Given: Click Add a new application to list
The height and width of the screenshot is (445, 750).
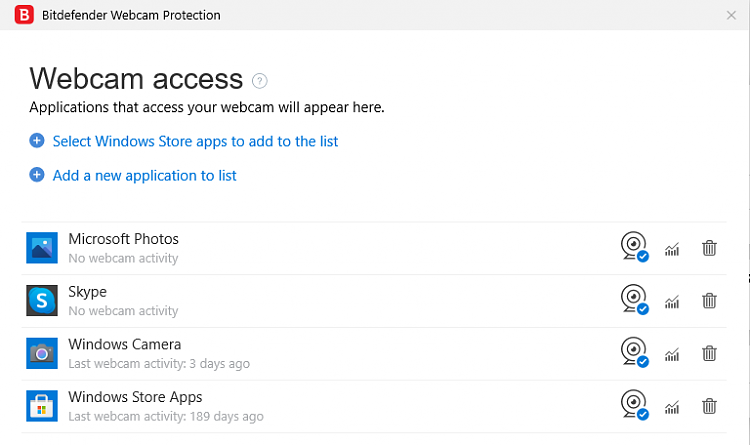Looking at the screenshot, I should tap(144, 175).
